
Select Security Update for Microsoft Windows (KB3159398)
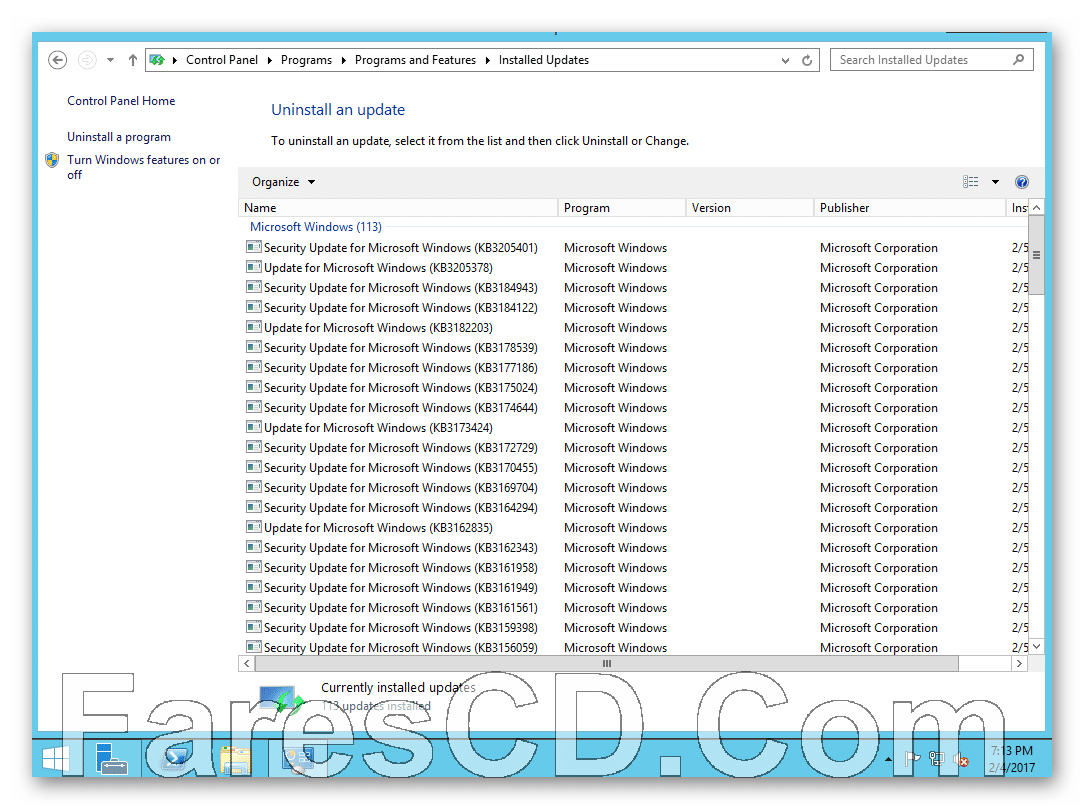tap(400, 628)
